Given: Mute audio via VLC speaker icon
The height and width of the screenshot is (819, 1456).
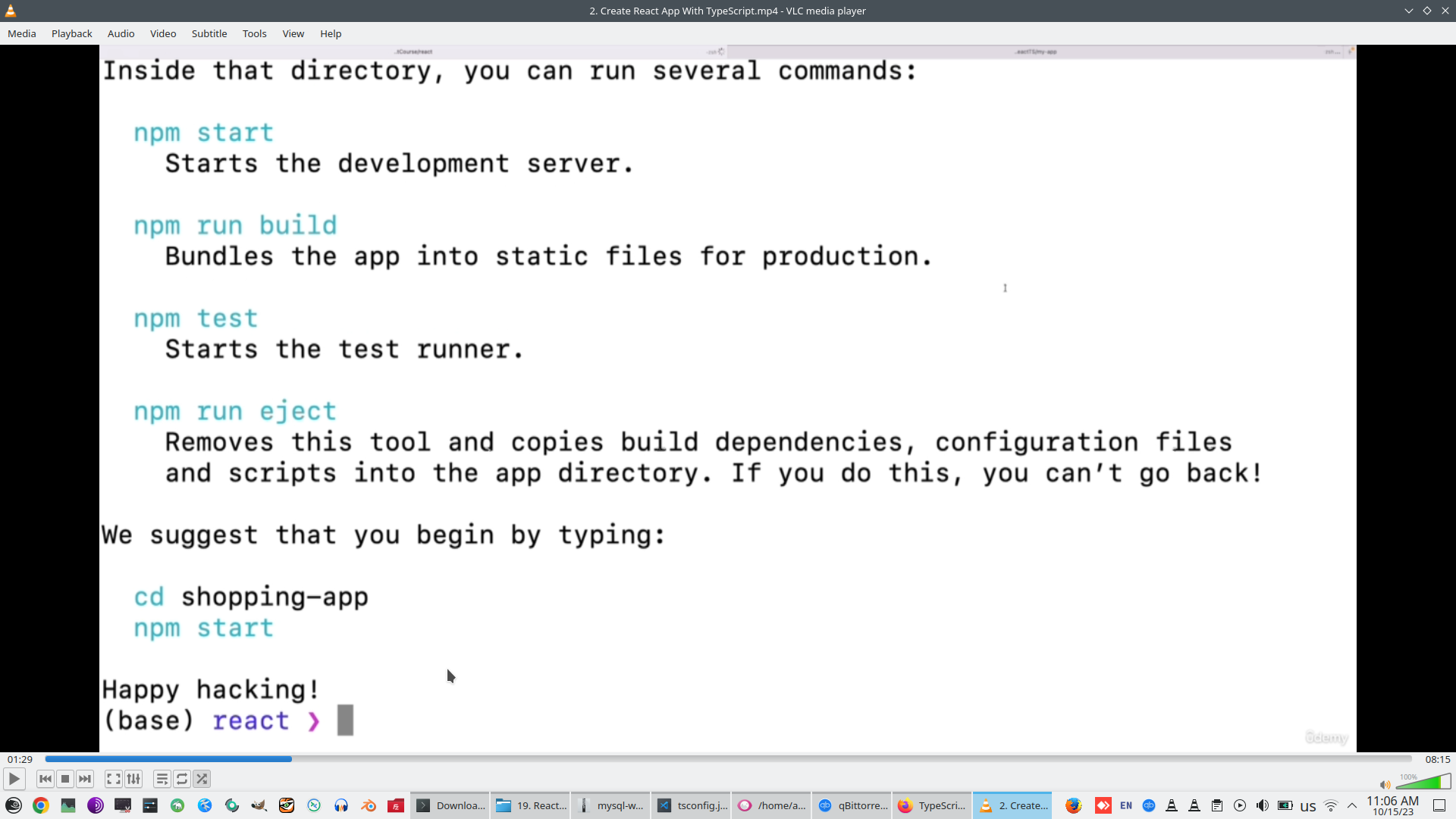Looking at the screenshot, I should click(x=1385, y=785).
